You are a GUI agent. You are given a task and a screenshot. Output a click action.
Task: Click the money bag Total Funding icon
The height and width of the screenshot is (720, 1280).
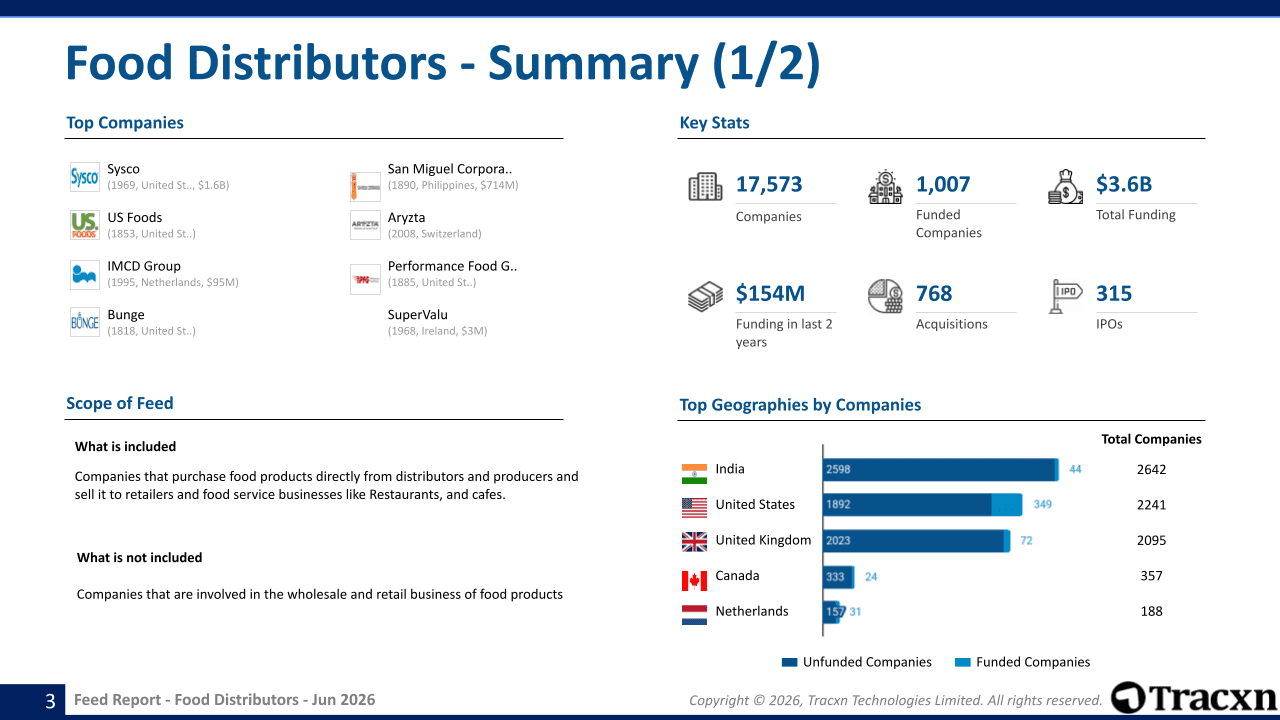[1065, 187]
